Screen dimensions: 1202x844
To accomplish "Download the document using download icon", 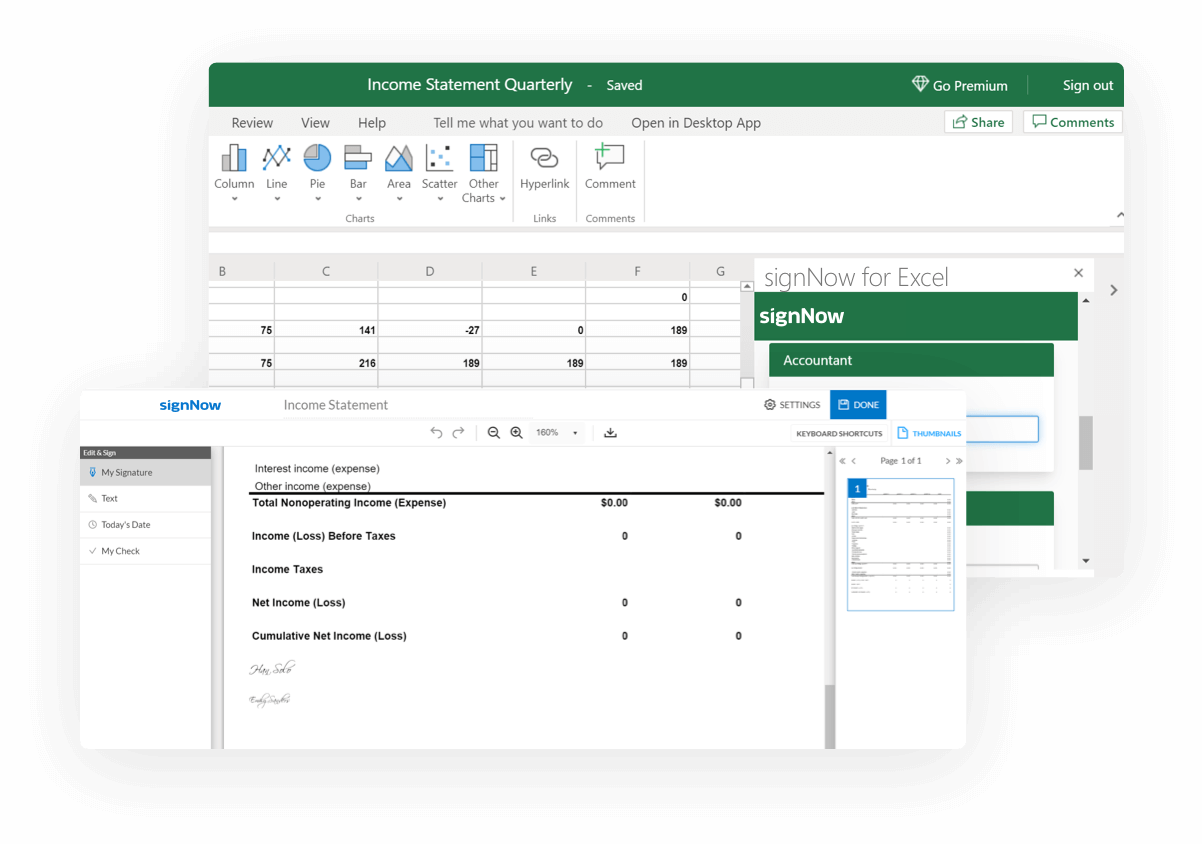I will click(610, 433).
